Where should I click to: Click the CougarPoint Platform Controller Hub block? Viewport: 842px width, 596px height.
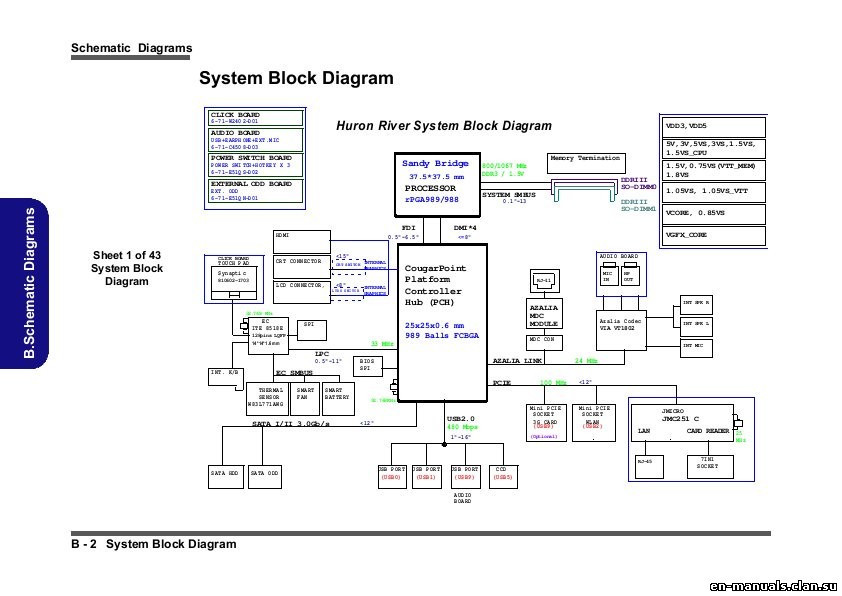pos(442,323)
